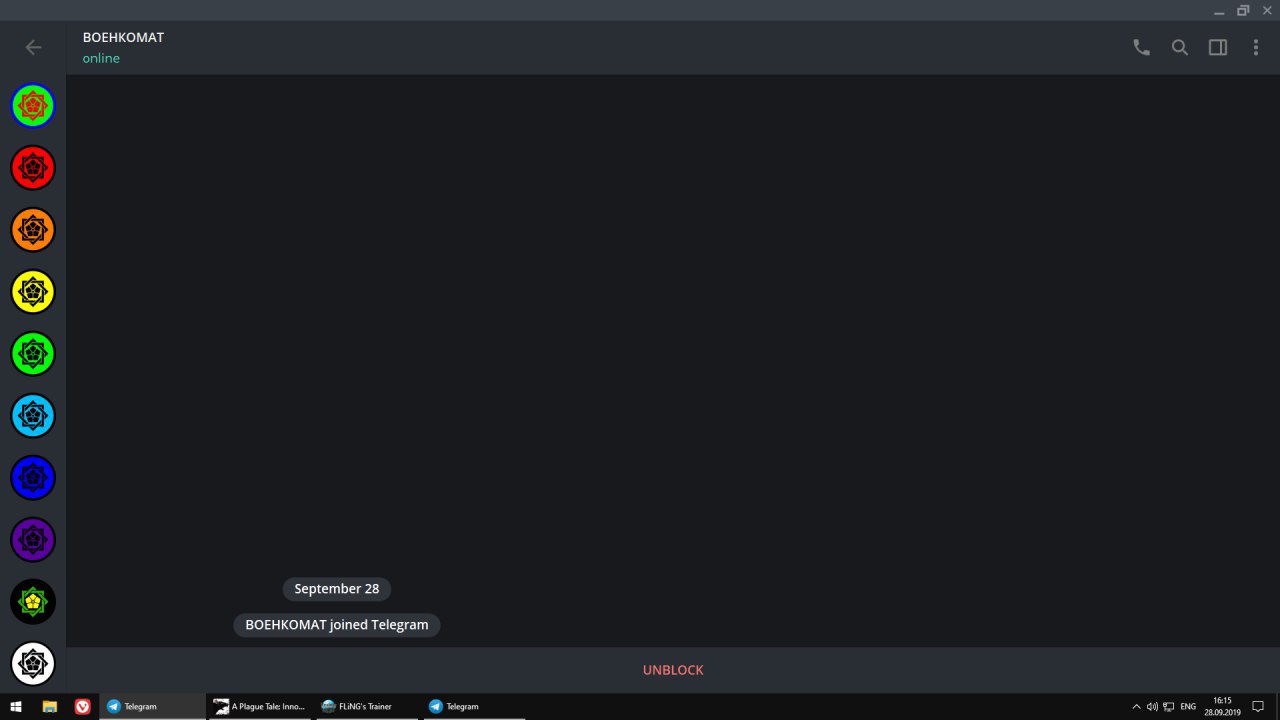Go back using the left arrow

(x=33, y=47)
